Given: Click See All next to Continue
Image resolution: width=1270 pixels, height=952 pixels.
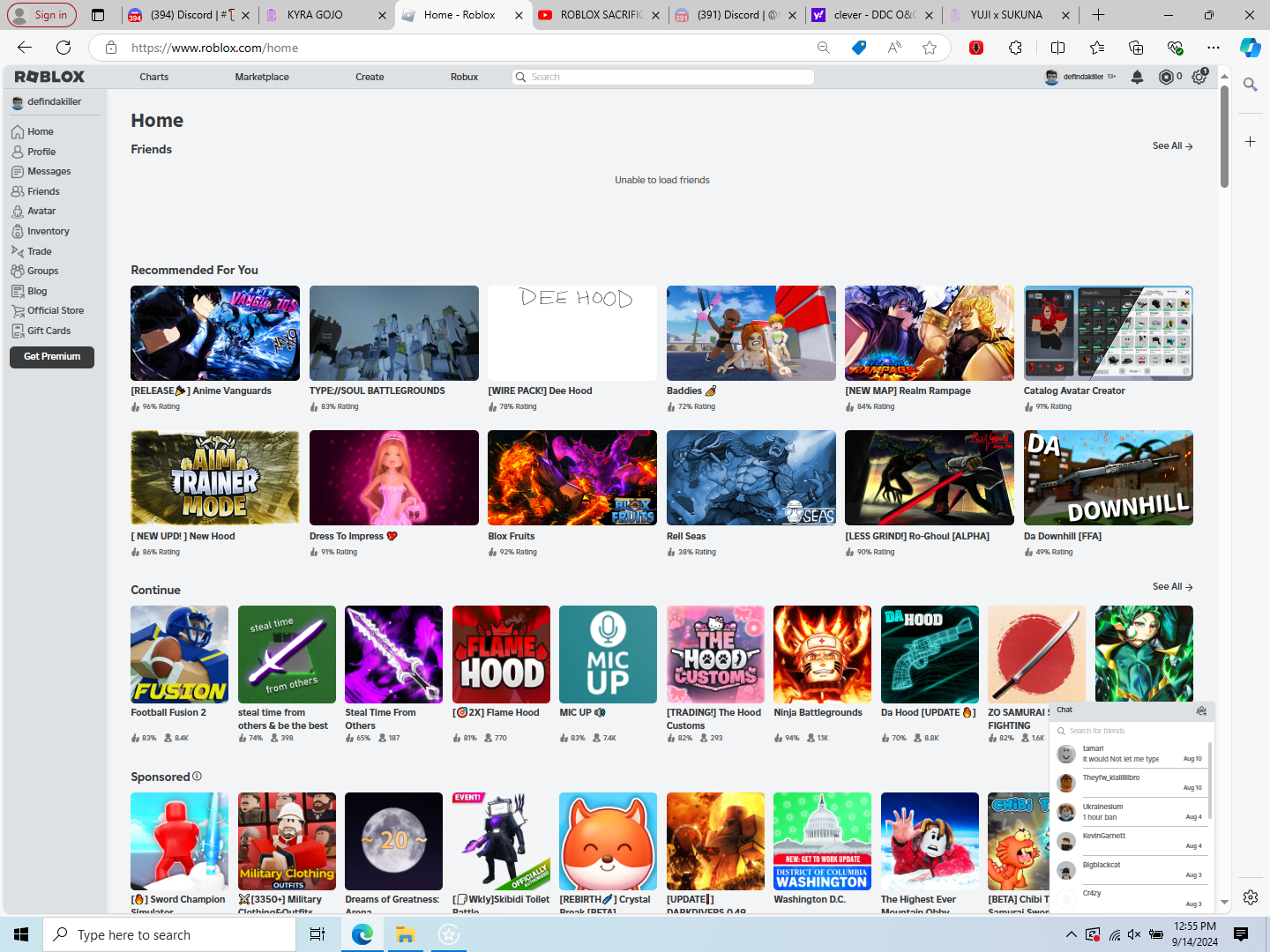Looking at the screenshot, I should (x=1172, y=587).
